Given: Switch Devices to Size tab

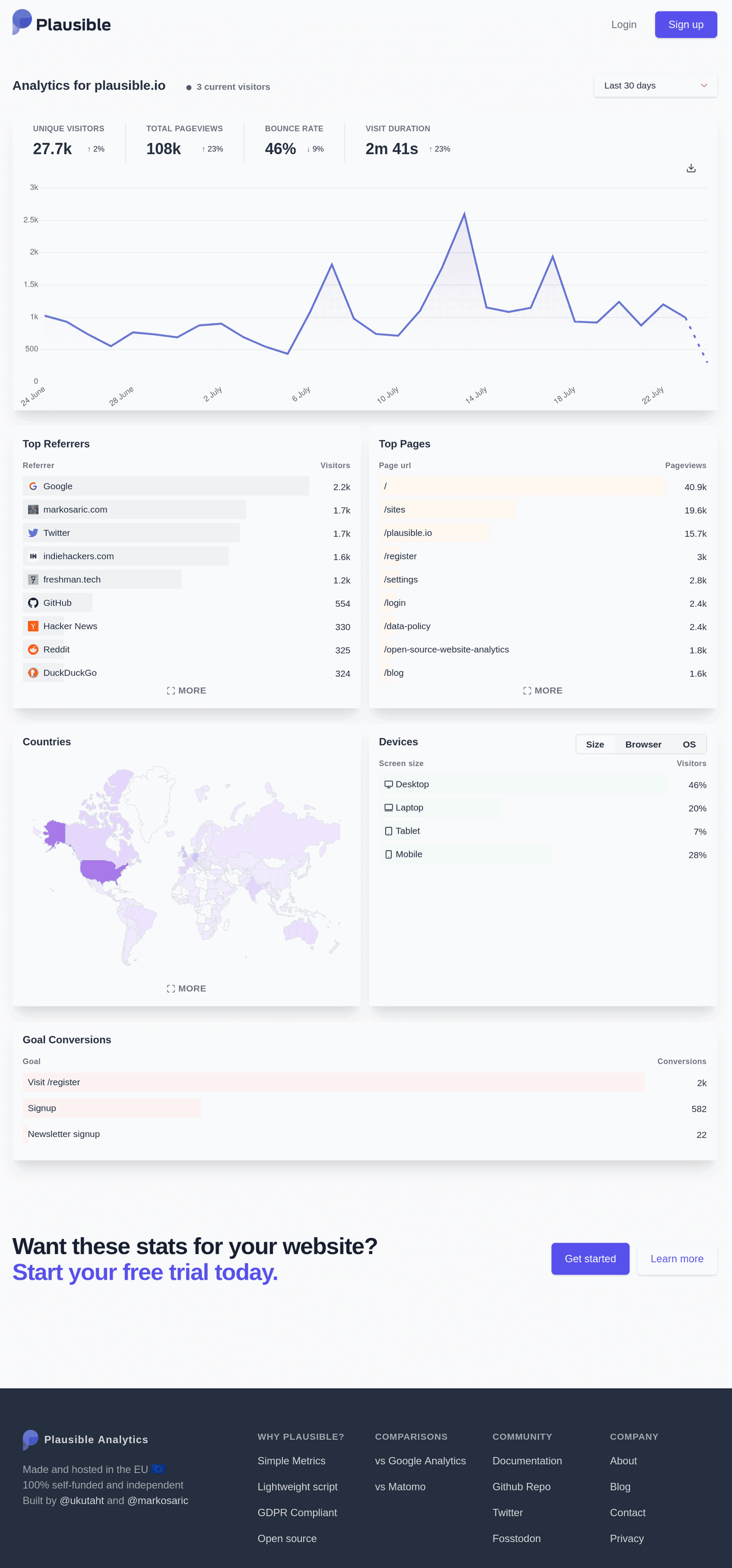Looking at the screenshot, I should (x=594, y=744).
